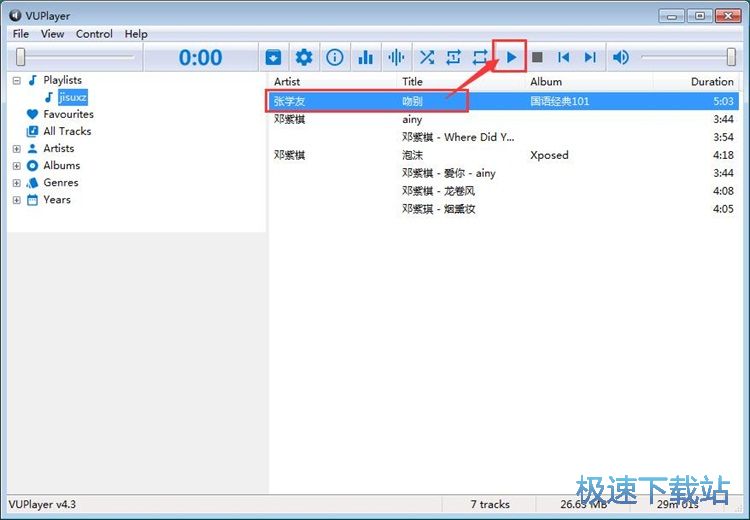
Task: Click the Add to playlist toolbar icon
Action: point(273,57)
